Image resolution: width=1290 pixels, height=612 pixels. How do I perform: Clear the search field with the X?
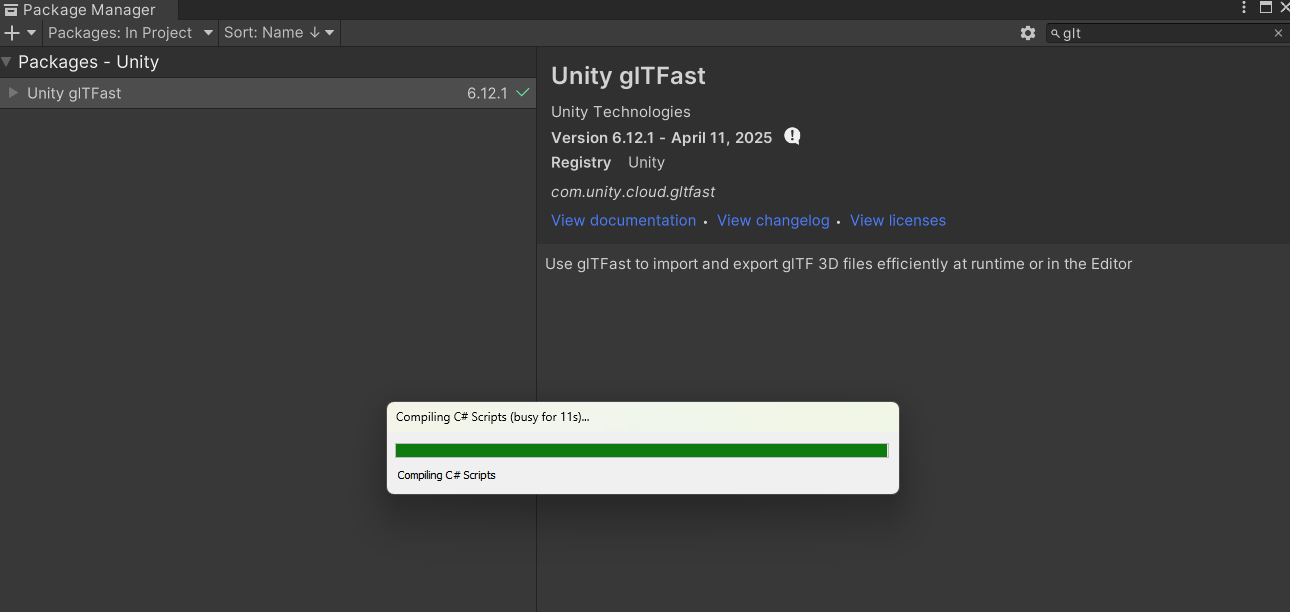pyautogui.click(x=1278, y=33)
